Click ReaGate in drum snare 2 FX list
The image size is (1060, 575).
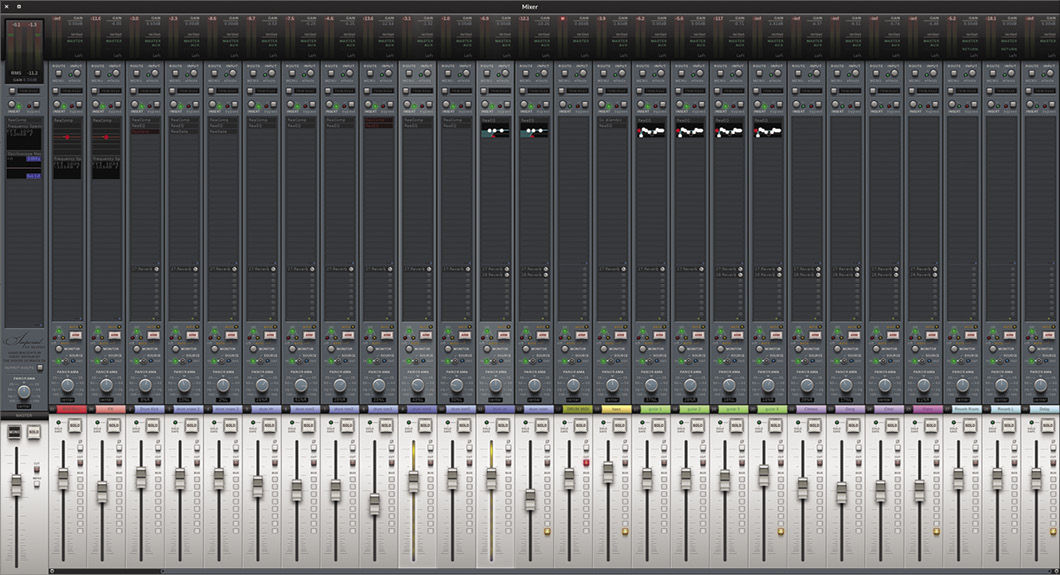223,132
